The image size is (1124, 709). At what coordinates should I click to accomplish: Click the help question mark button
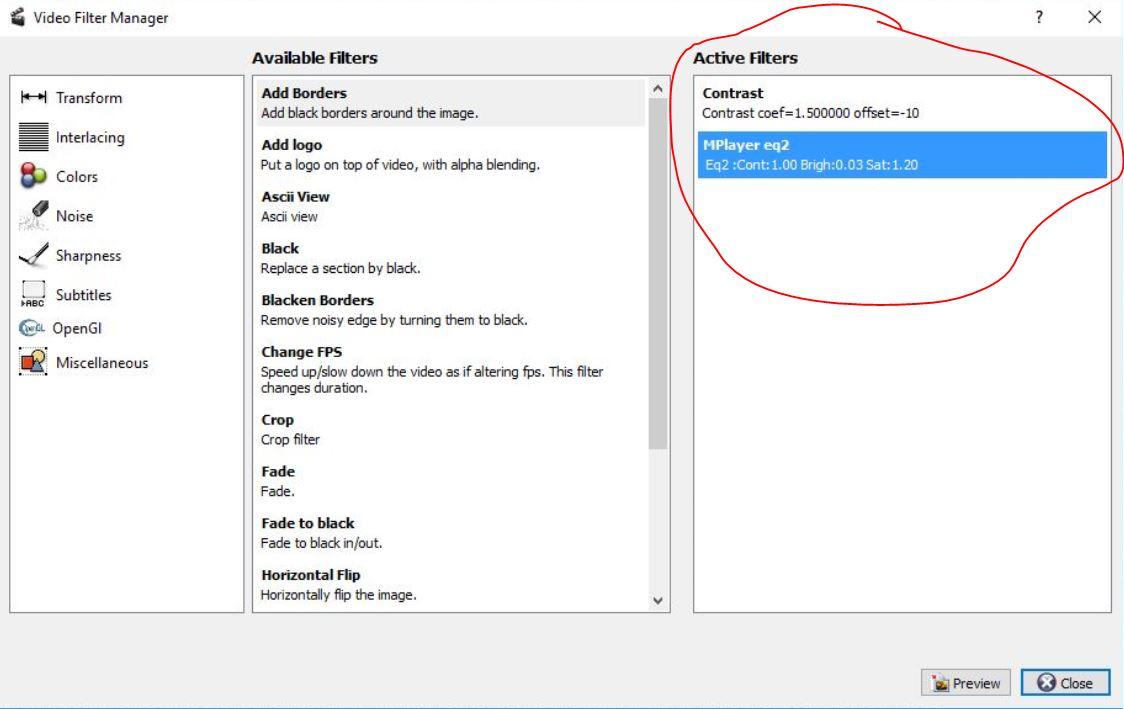1041,17
